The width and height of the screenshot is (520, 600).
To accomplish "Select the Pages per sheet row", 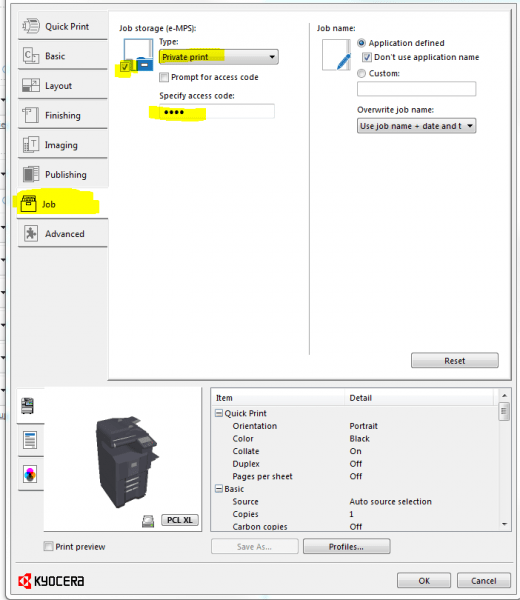I will click(x=355, y=476).
